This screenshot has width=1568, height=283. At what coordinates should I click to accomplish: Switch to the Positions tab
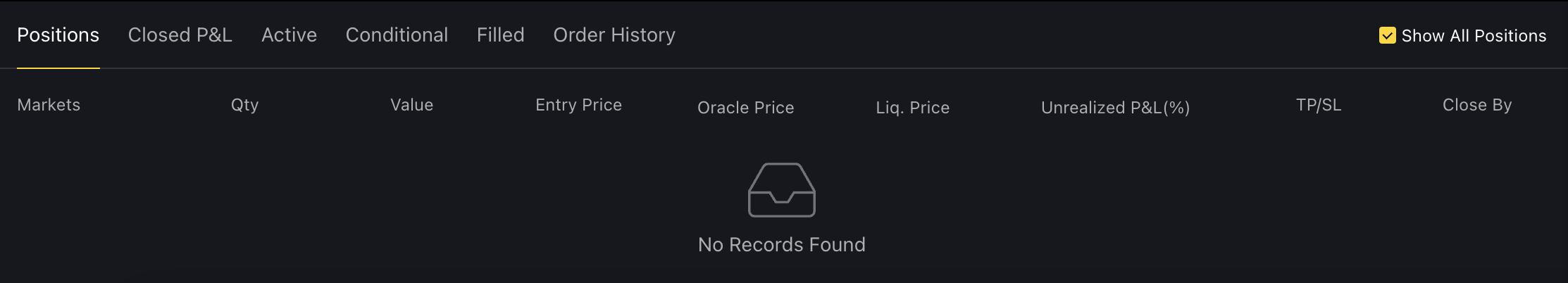(58, 35)
